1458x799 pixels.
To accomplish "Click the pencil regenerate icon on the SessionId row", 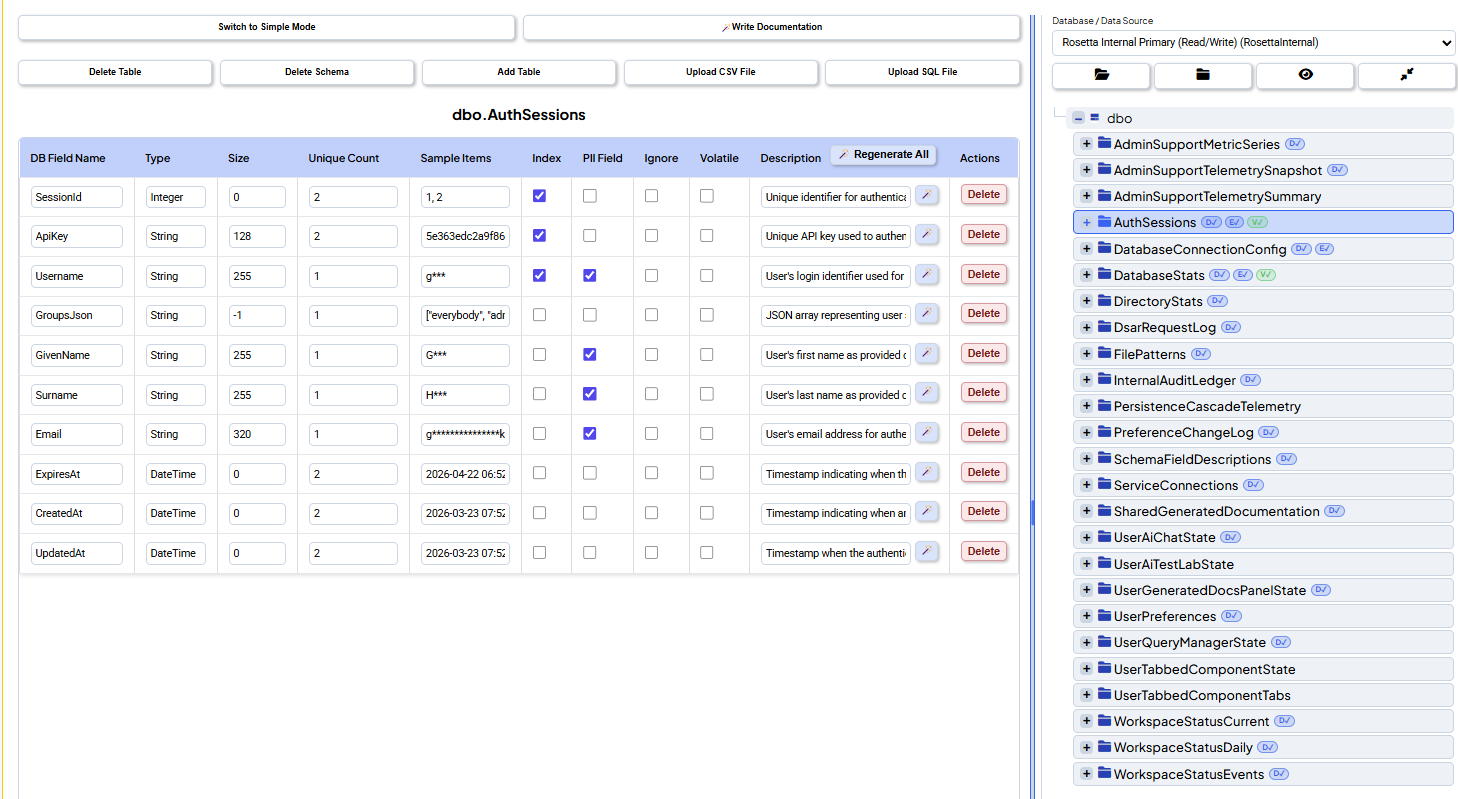I will [x=926, y=195].
